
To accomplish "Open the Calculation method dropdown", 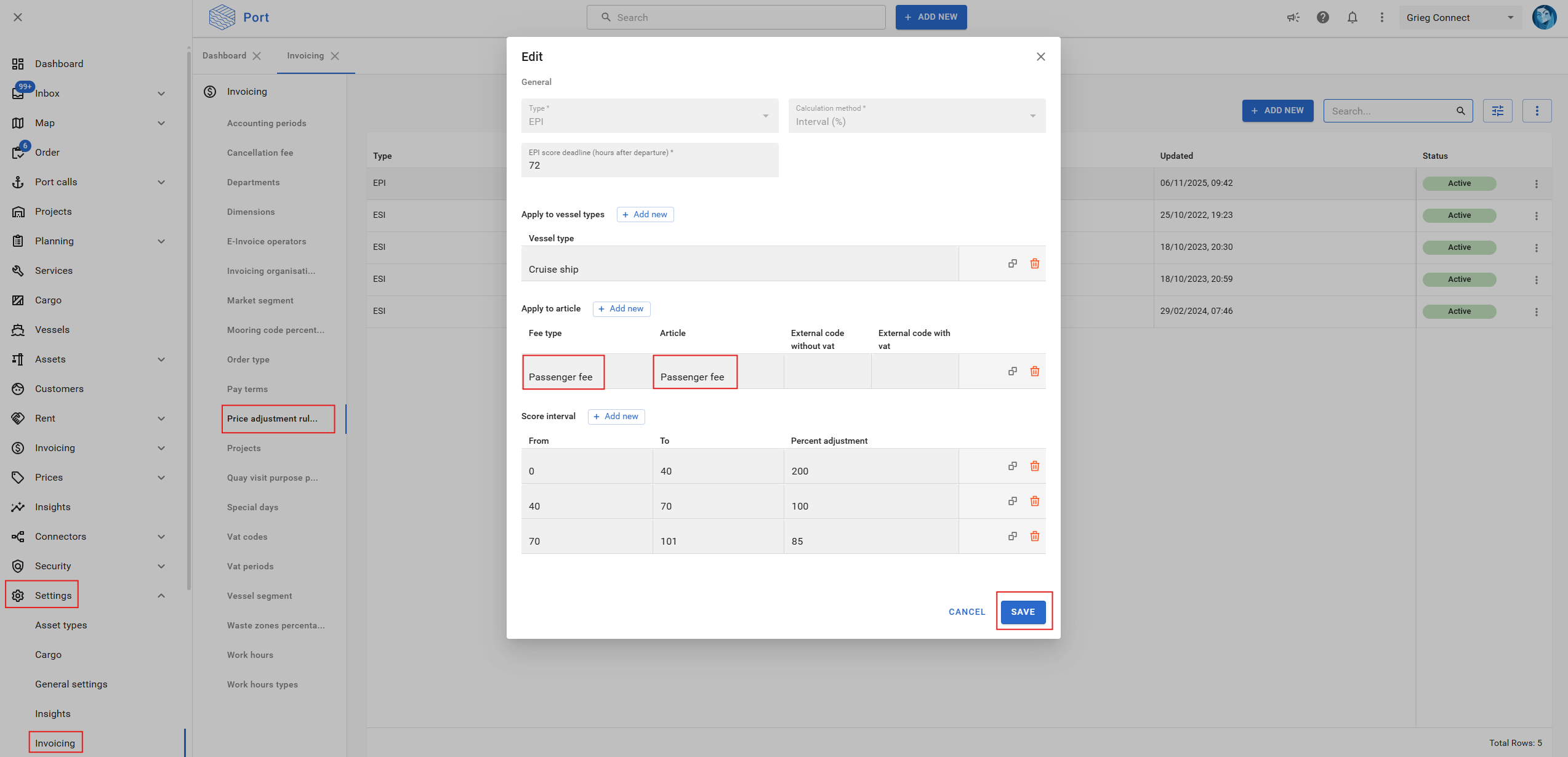I will click(916, 116).
